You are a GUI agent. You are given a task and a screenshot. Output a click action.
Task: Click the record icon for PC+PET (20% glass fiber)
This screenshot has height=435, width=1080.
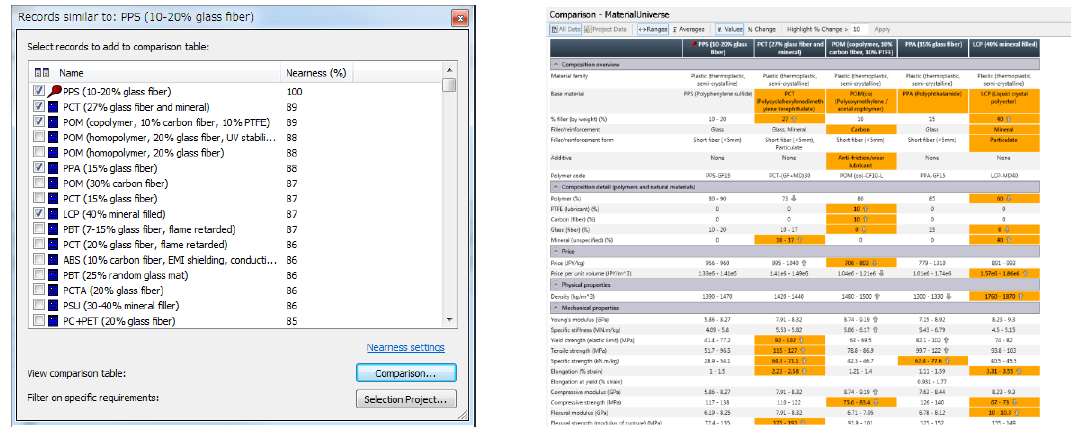pyautogui.click(x=54, y=321)
